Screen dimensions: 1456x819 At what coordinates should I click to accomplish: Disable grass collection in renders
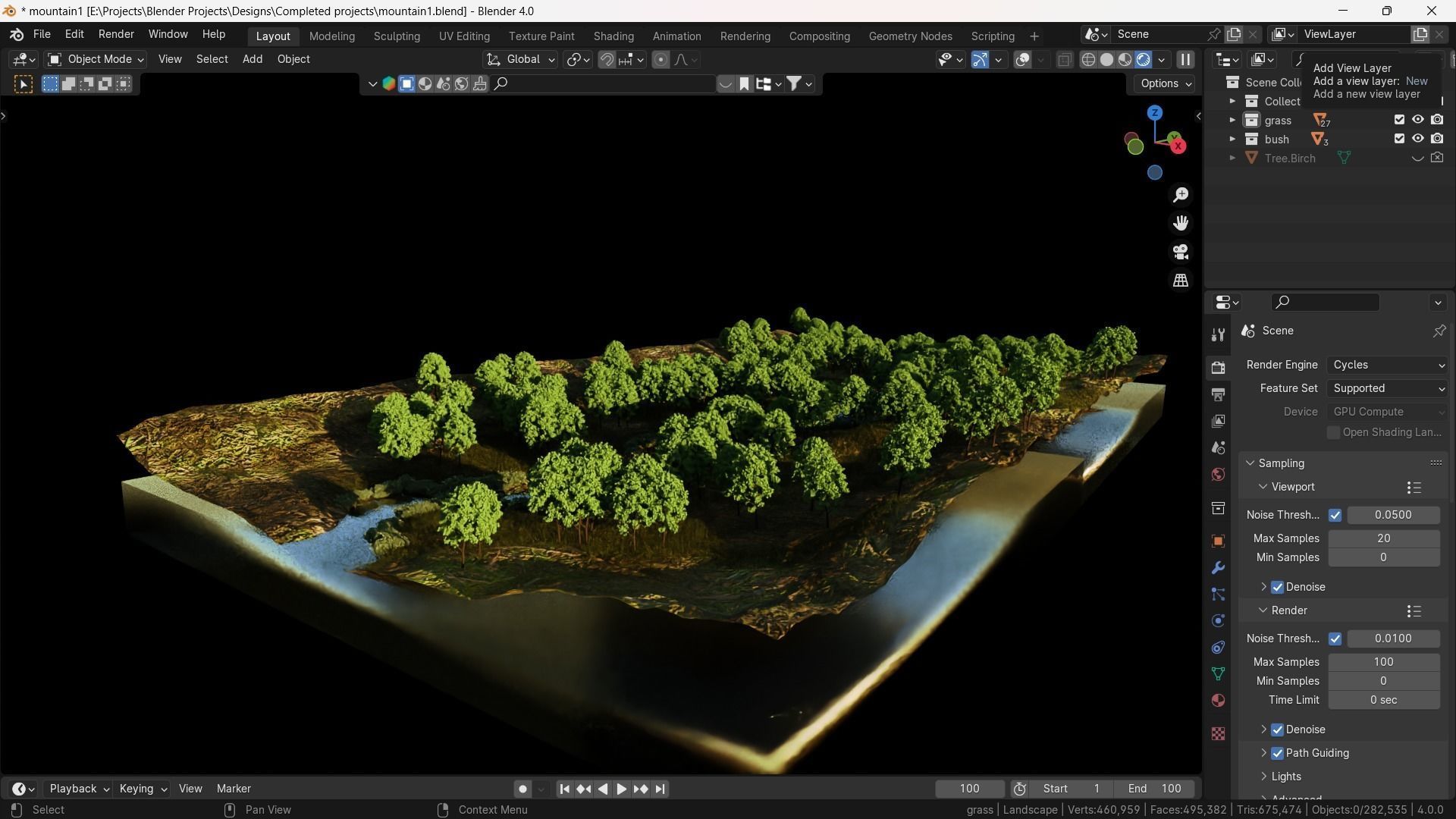(x=1437, y=120)
